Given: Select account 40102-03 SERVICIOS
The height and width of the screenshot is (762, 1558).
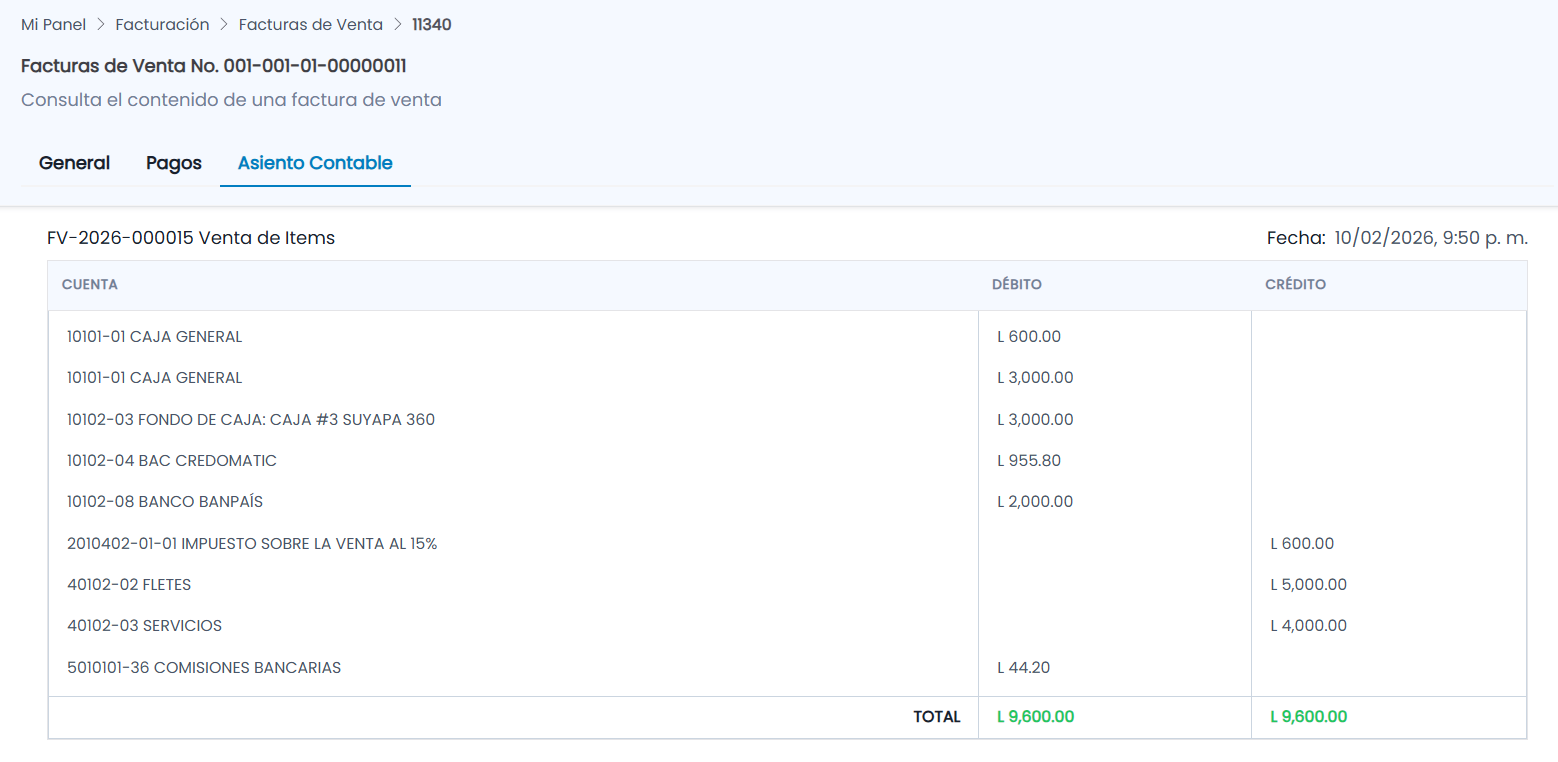Looking at the screenshot, I should tap(144, 626).
